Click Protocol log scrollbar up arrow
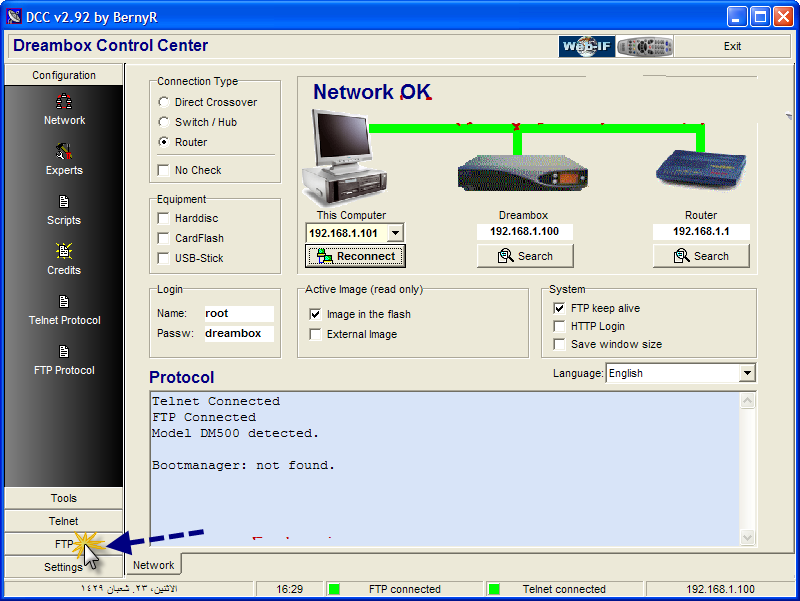 [x=747, y=400]
